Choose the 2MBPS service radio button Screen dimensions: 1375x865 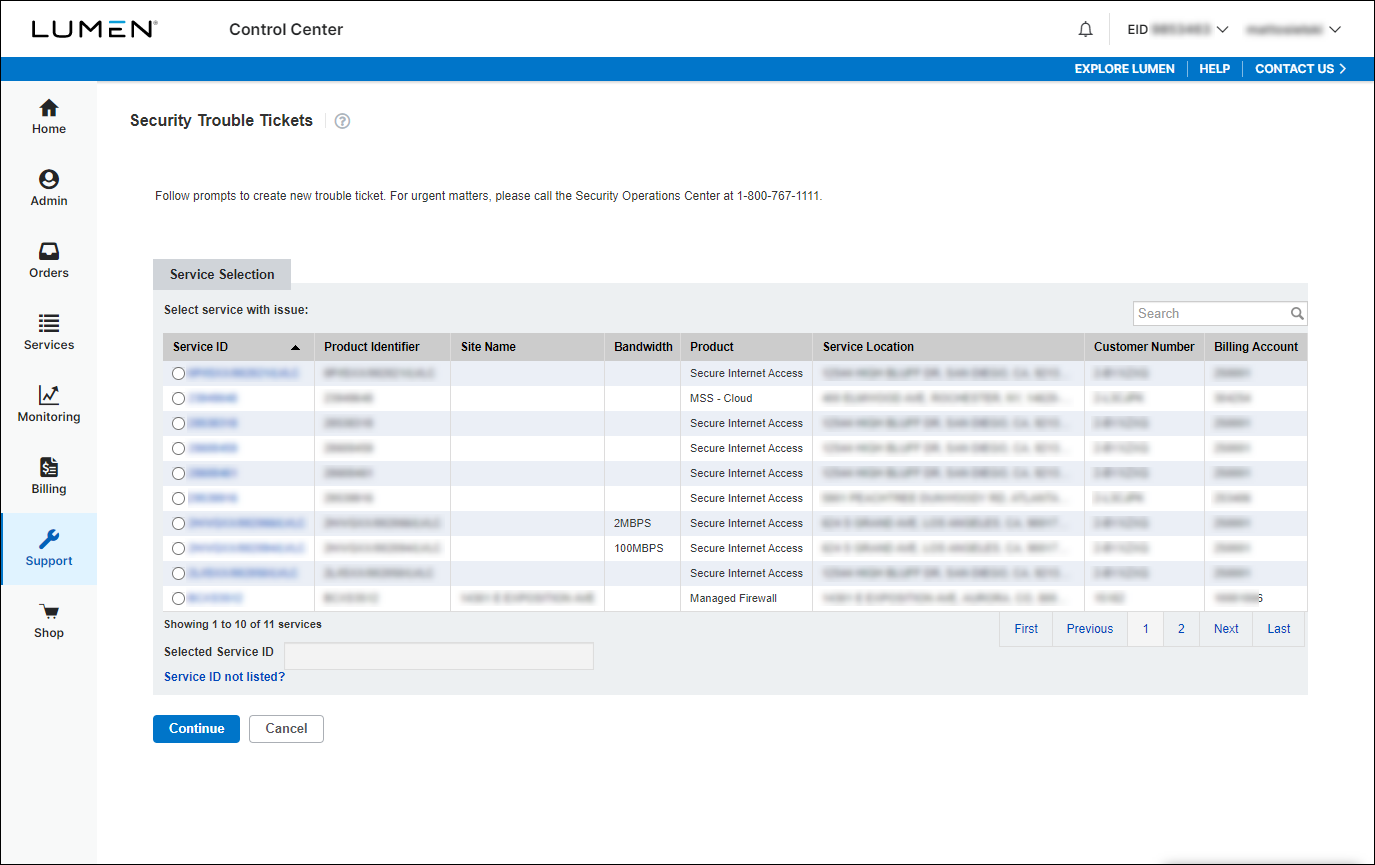tap(178, 523)
